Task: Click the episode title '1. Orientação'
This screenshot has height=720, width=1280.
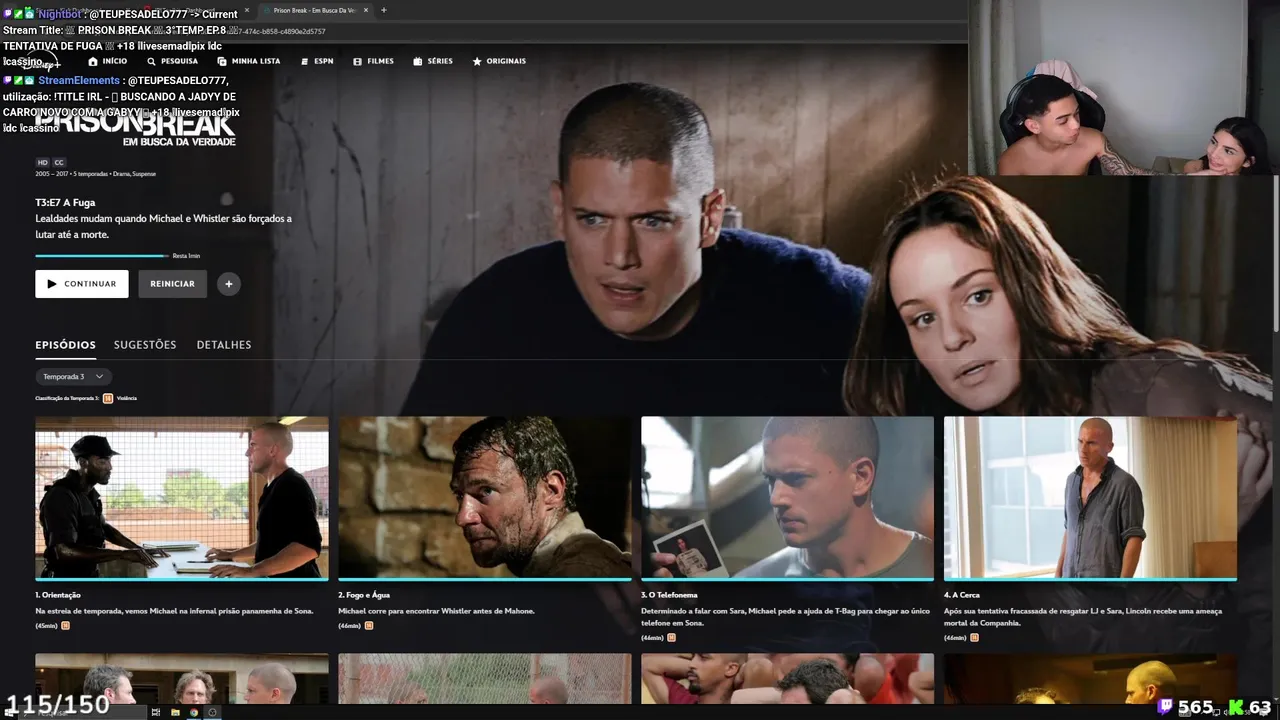Action: coord(58,595)
